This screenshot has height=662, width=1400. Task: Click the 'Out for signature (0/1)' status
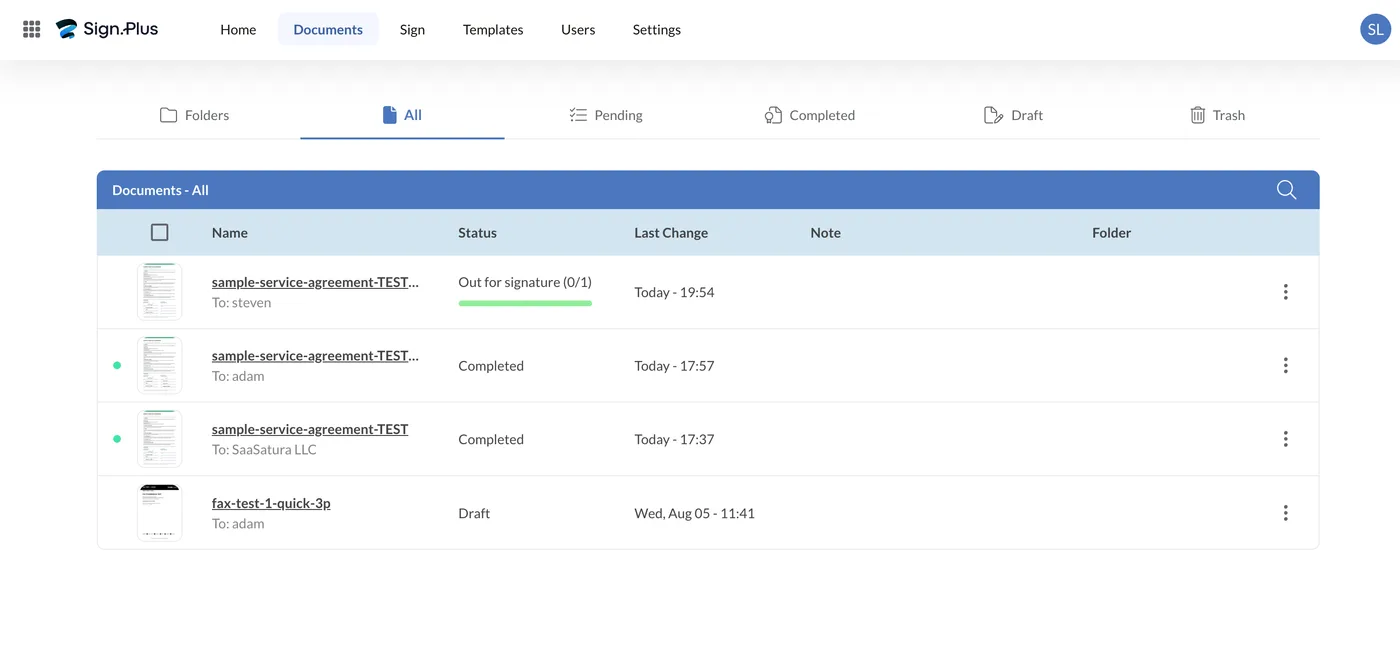click(525, 282)
